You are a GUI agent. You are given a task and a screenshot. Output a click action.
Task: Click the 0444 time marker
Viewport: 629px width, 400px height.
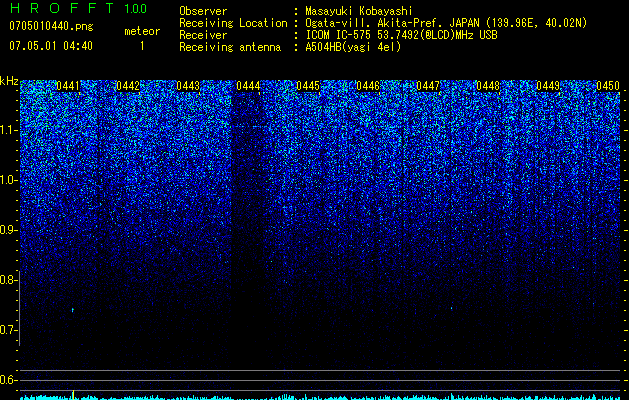coord(248,86)
